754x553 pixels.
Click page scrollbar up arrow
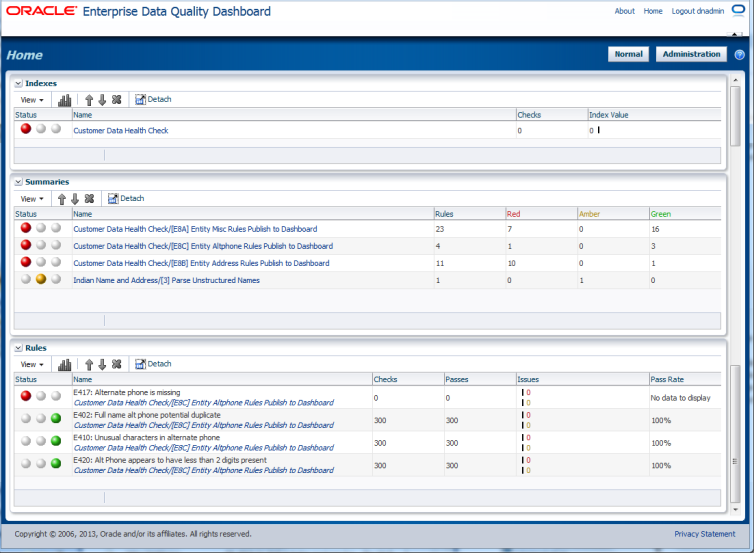735,79
